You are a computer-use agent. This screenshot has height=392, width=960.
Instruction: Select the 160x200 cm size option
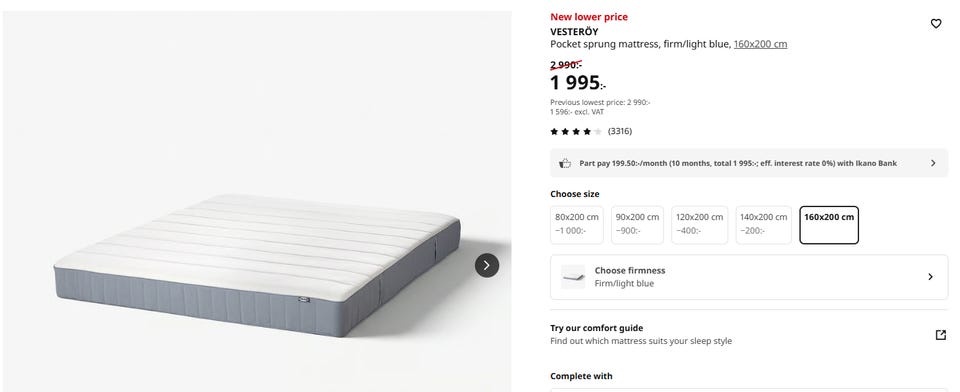pyautogui.click(x=829, y=225)
